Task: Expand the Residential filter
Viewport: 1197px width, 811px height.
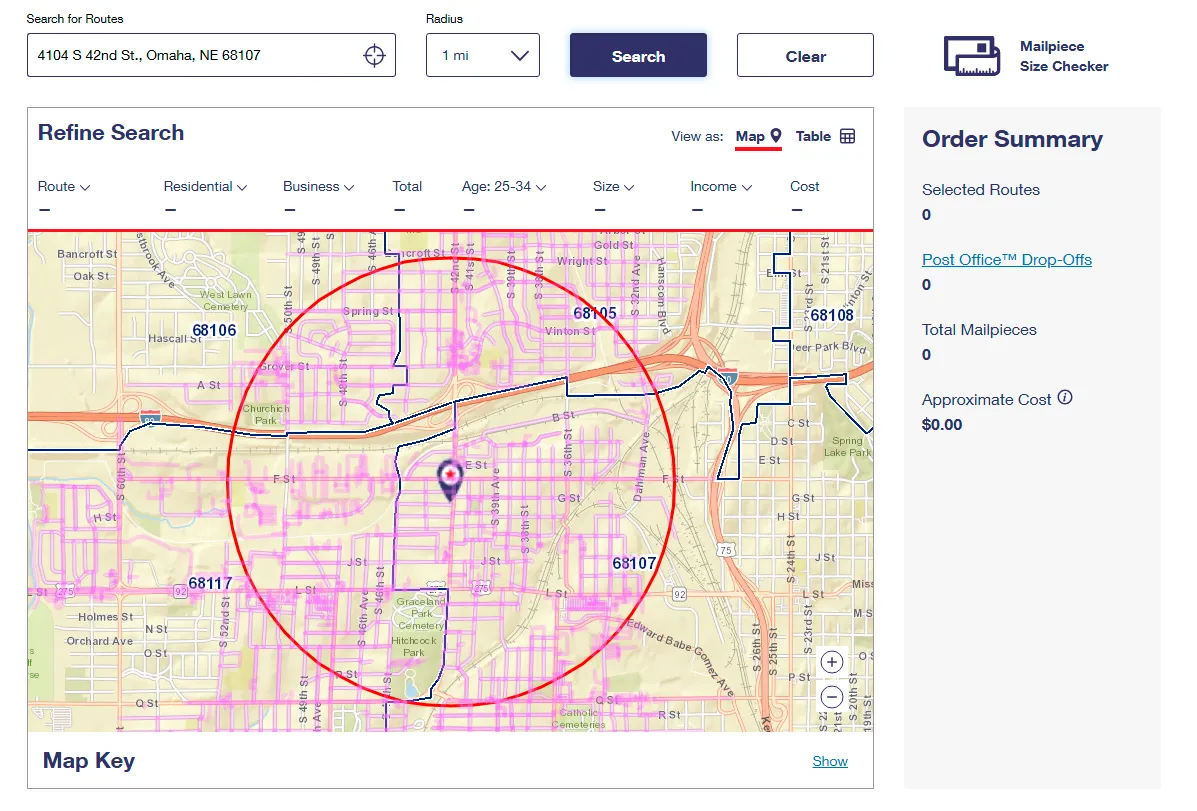Action: point(205,186)
